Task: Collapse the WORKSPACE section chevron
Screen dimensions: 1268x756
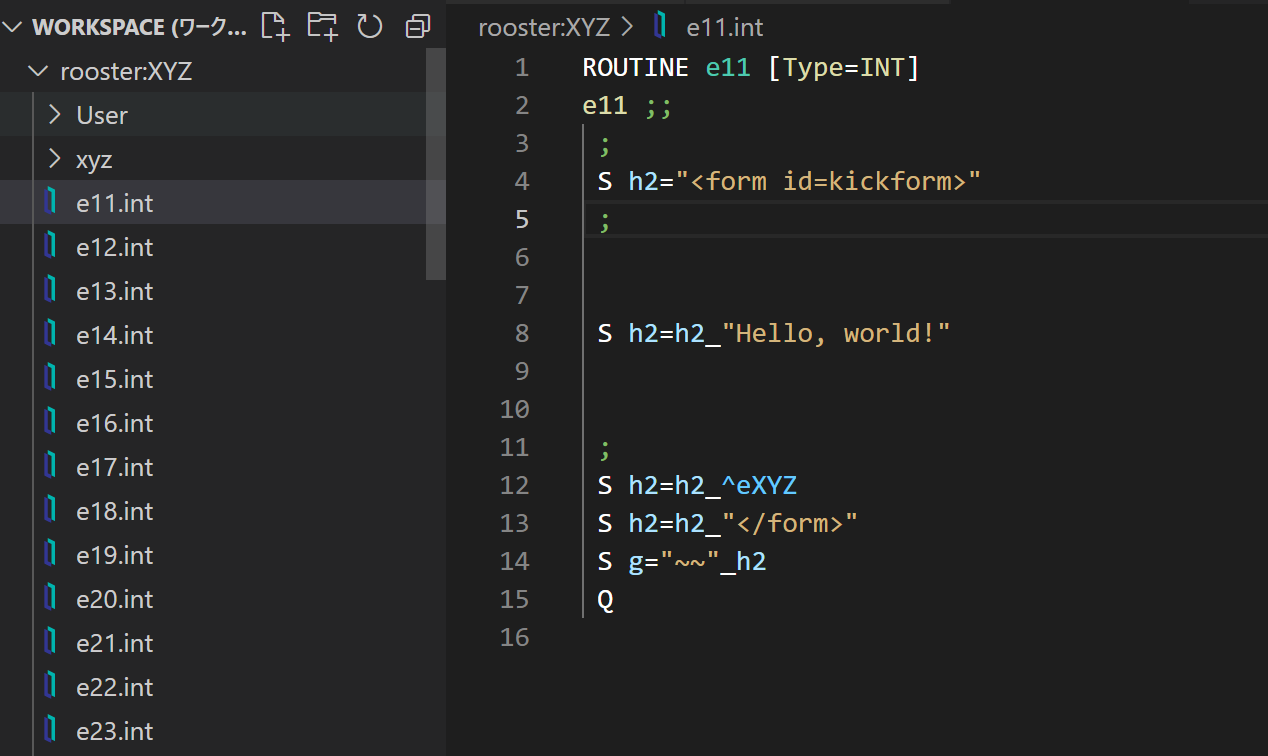Action: (x=14, y=27)
